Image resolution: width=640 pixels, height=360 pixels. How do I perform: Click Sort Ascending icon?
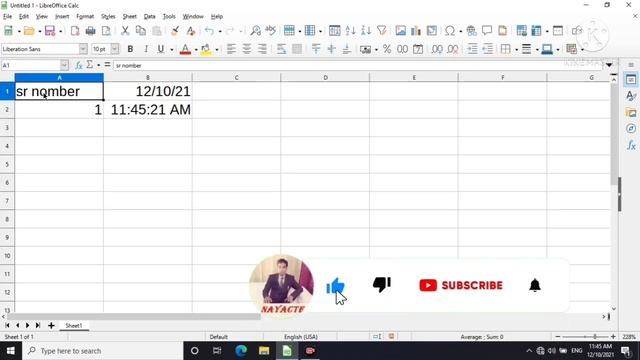350,31
